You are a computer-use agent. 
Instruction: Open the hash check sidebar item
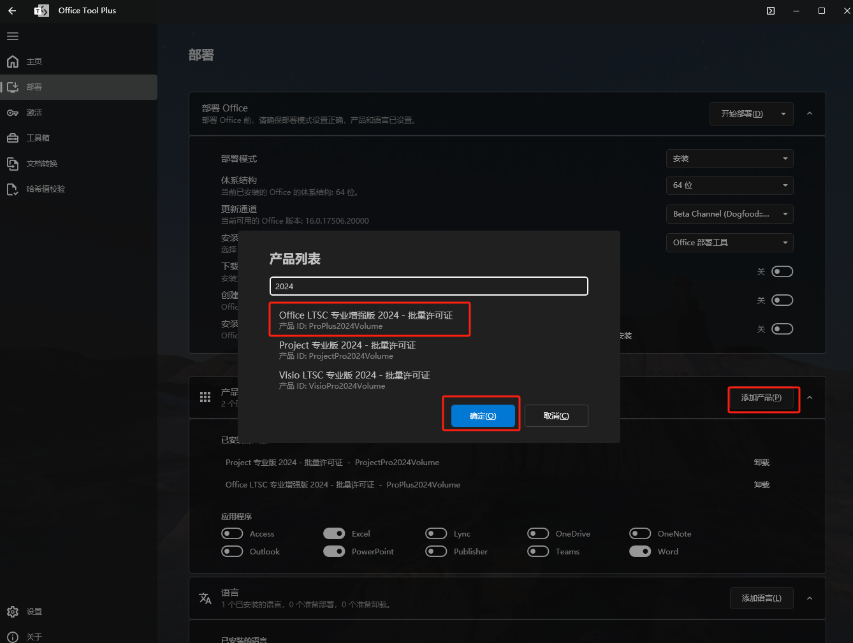coord(79,189)
